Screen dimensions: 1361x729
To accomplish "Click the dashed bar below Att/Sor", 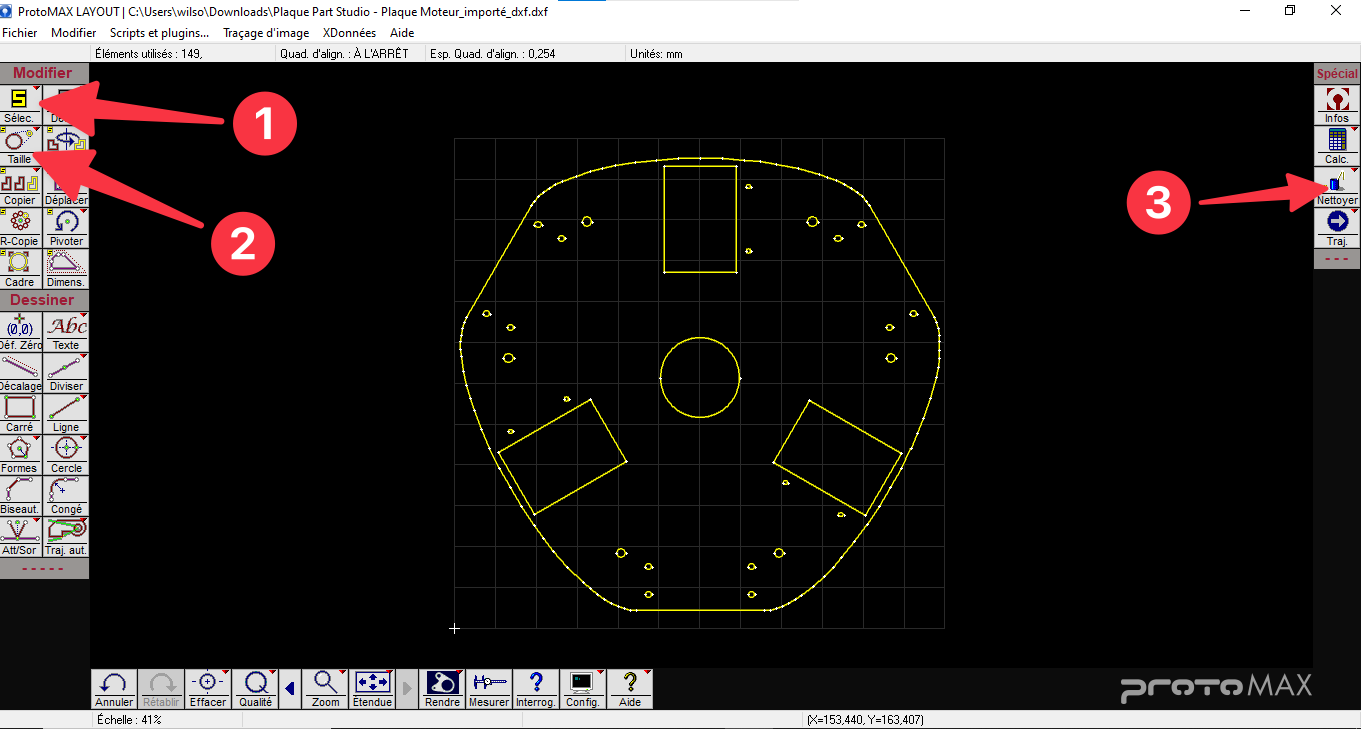I will (x=44, y=568).
